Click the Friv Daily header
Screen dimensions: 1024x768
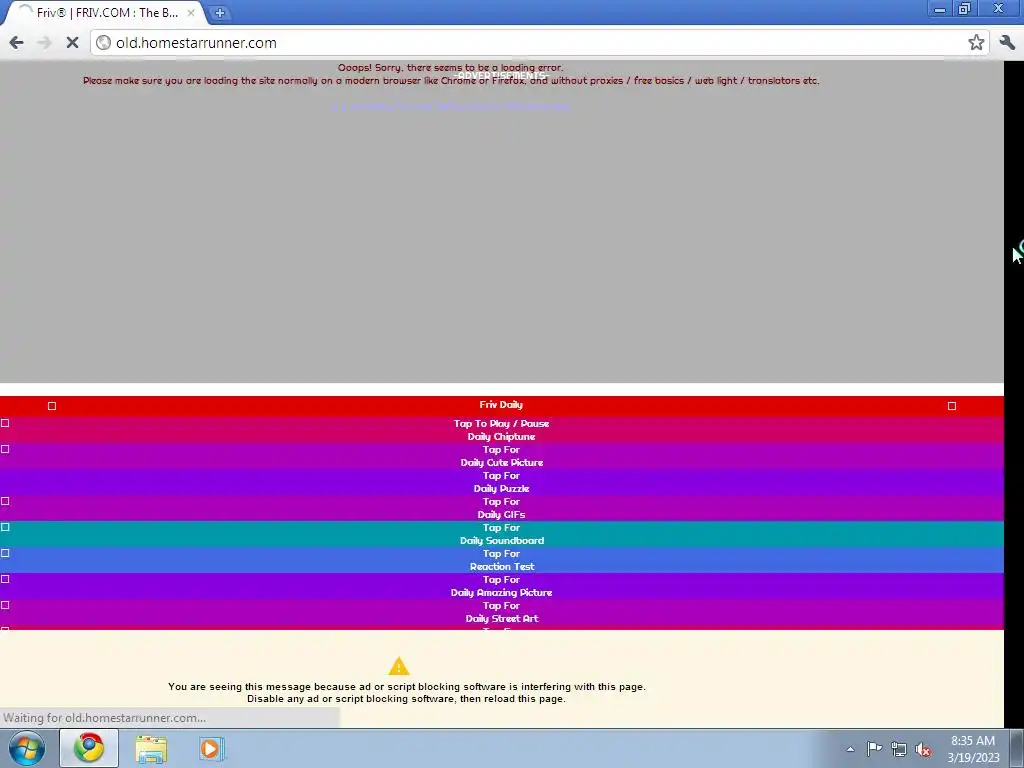(501, 405)
